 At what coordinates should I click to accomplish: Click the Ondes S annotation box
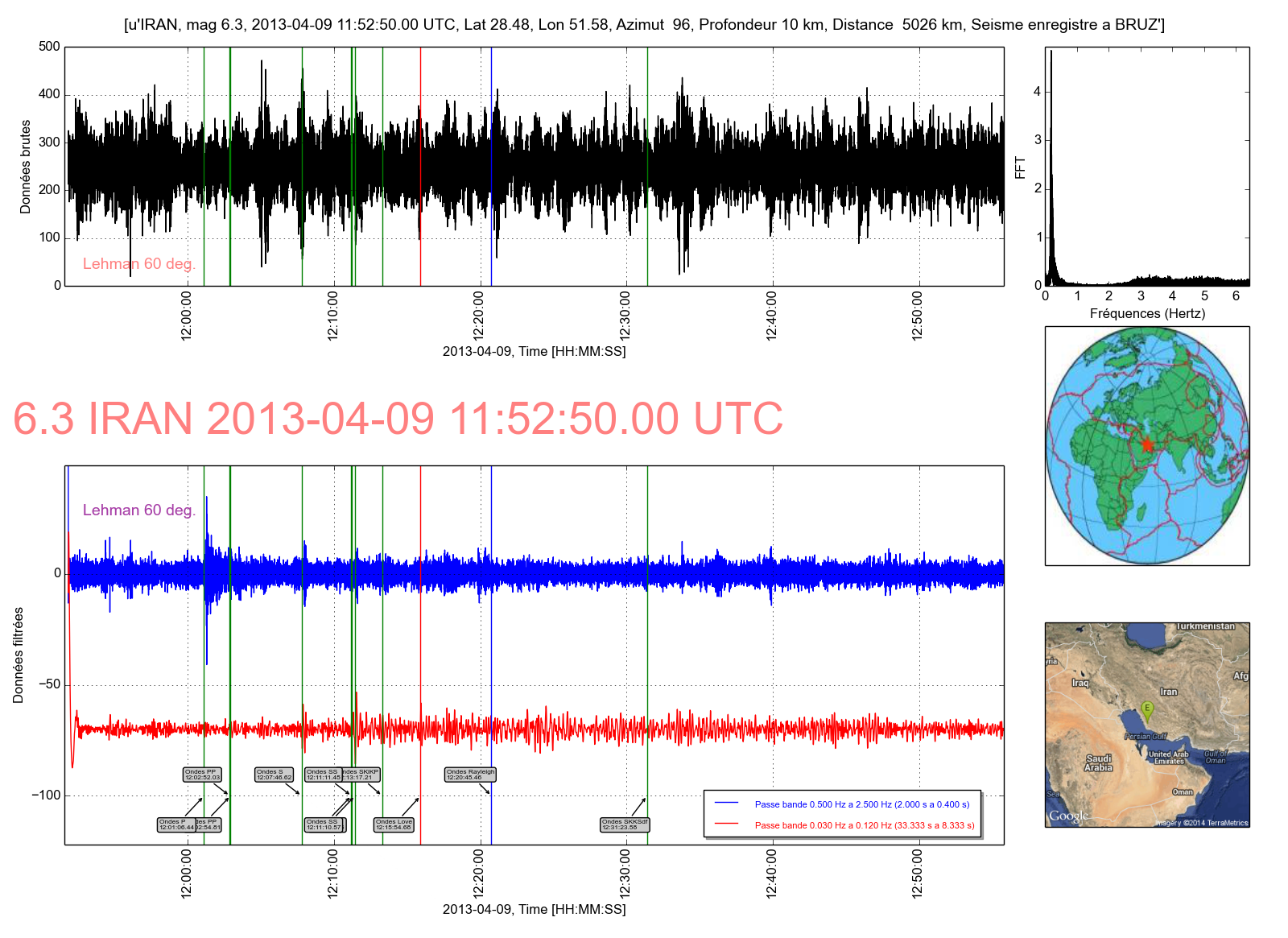click(x=274, y=775)
